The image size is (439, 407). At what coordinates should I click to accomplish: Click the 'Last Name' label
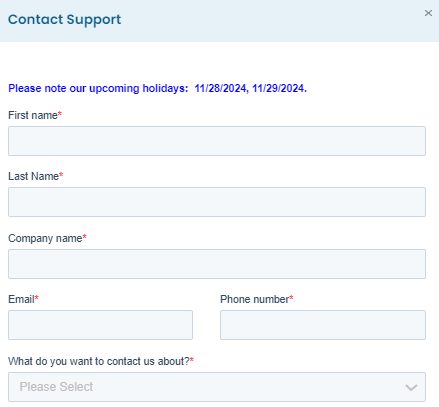pyautogui.click(x=33, y=176)
